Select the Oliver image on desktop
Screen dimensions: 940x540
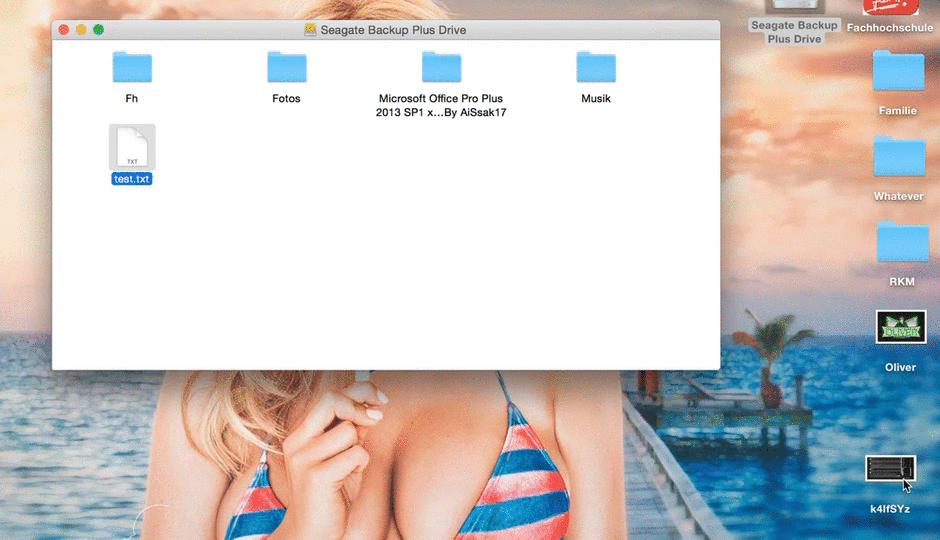point(900,327)
